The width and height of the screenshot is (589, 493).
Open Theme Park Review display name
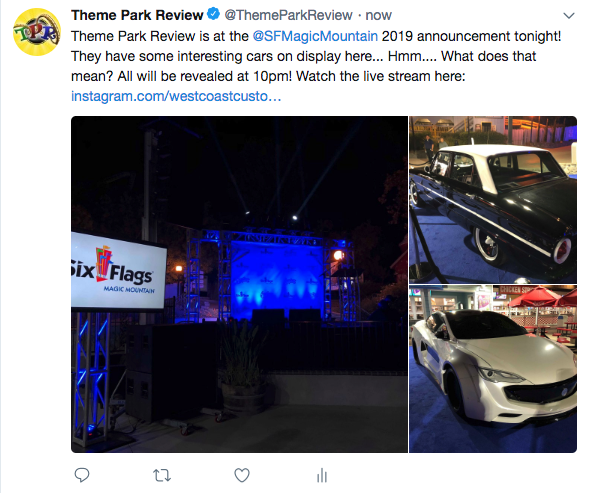click(x=137, y=15)
